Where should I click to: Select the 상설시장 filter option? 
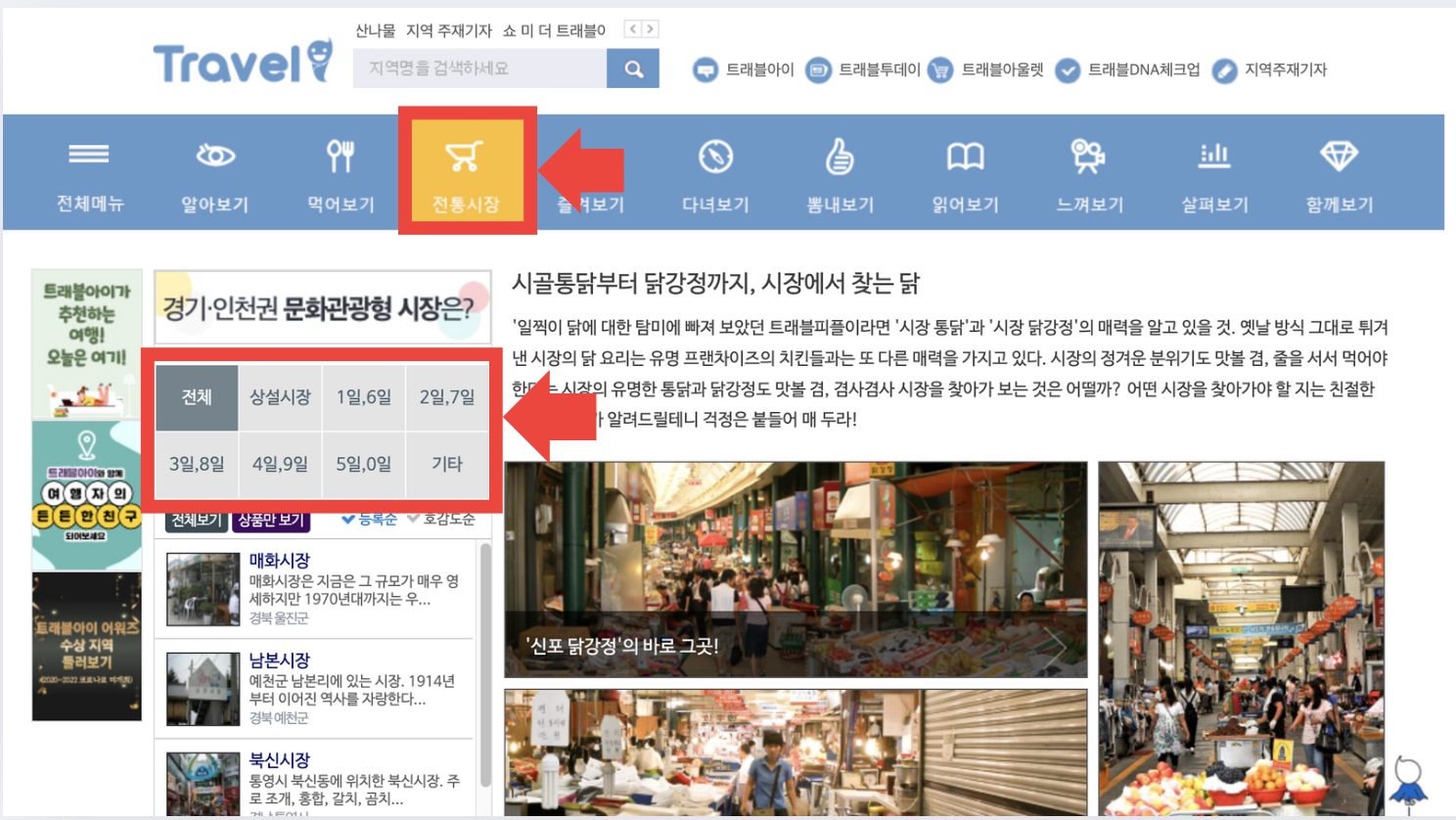click(280, 396)
